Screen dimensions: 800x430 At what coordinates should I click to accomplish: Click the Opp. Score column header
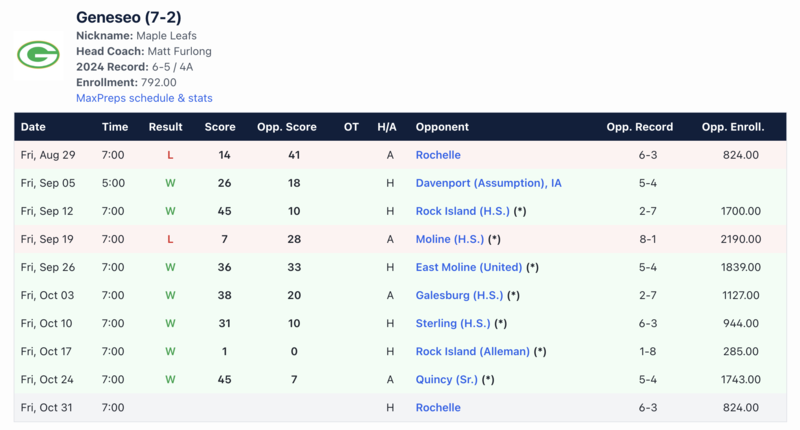(x=286, y=127)
